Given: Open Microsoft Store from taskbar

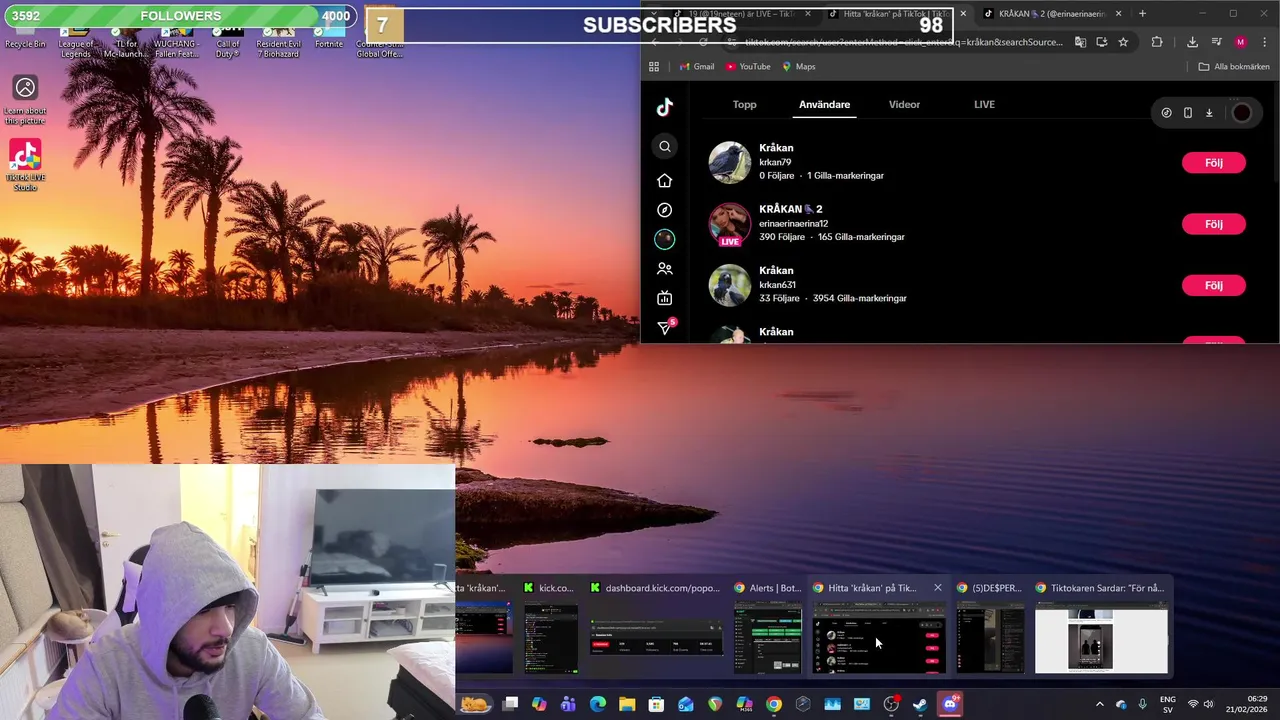Looking at the screenshot, I should click(x=656, y=705).
